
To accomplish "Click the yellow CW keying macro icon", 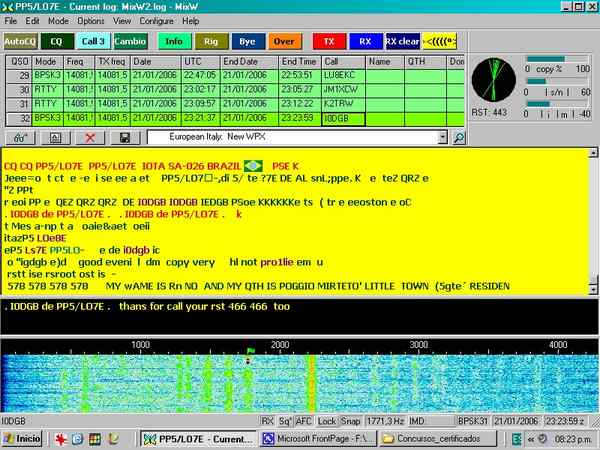I will (441, 41).
